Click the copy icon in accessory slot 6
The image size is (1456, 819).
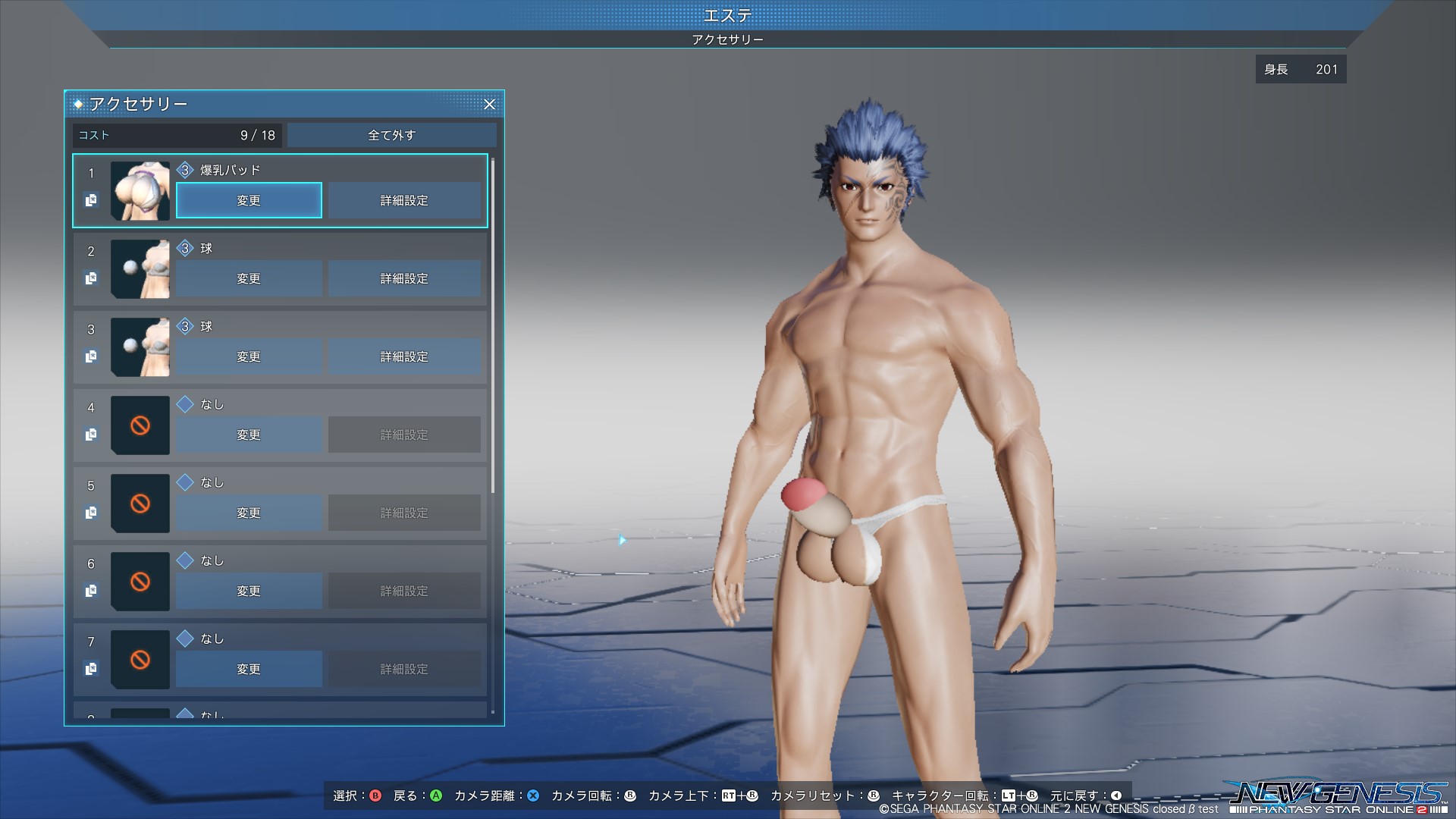click(91, 591)
